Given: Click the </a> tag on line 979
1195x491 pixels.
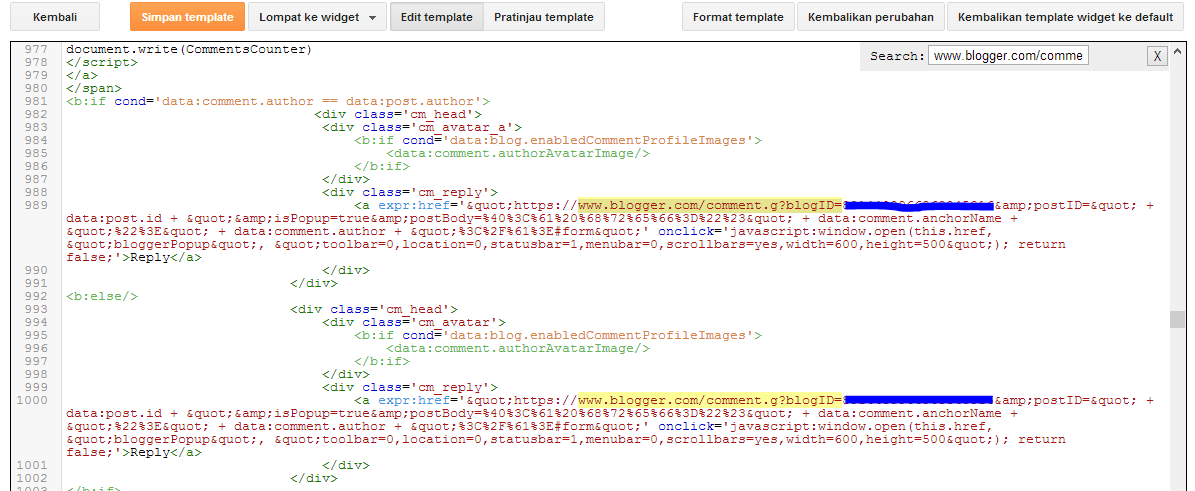Looking at the screenshot, I should tap(82, 75).
